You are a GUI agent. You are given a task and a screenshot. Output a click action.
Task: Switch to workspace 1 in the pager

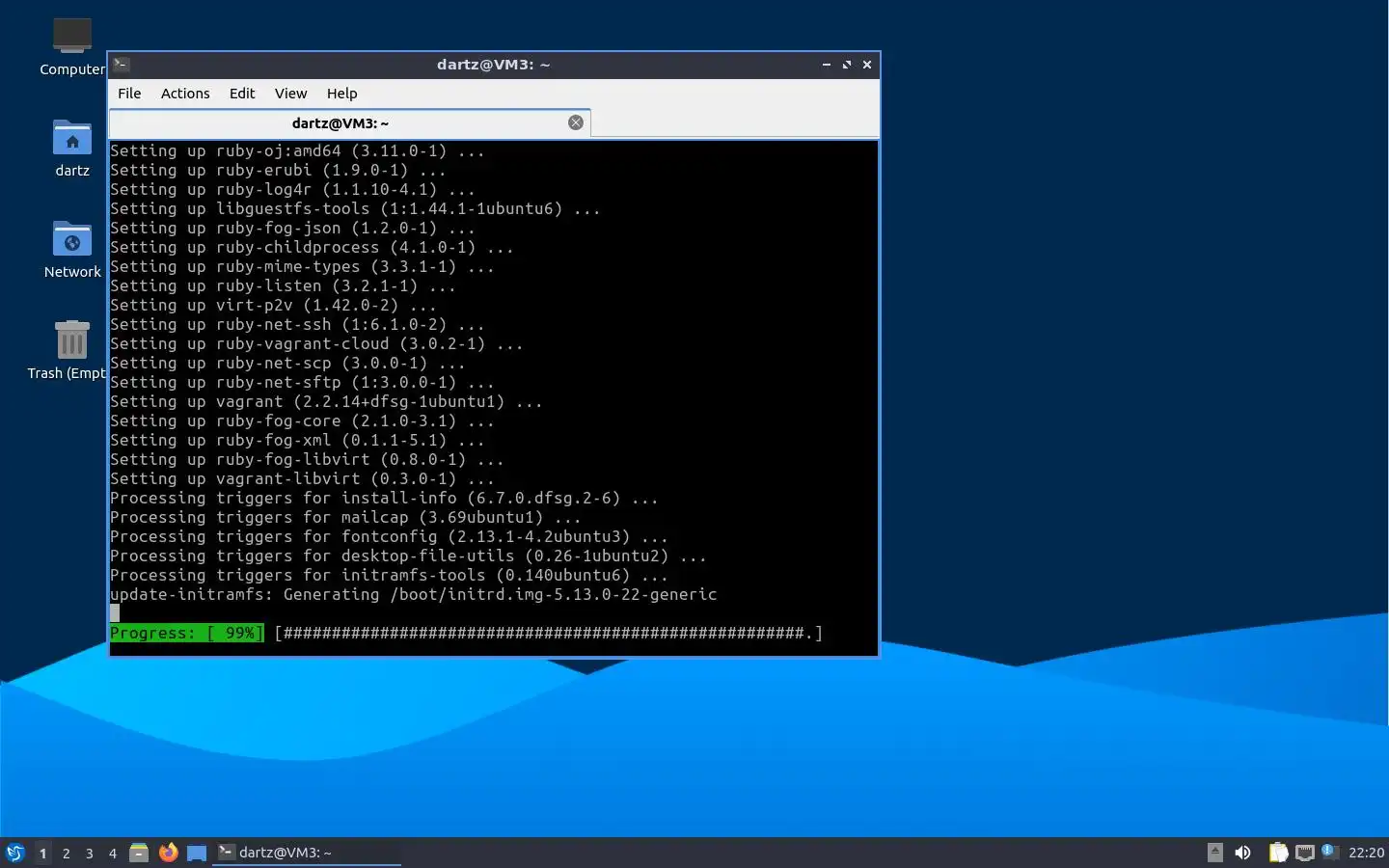[42, 853]
